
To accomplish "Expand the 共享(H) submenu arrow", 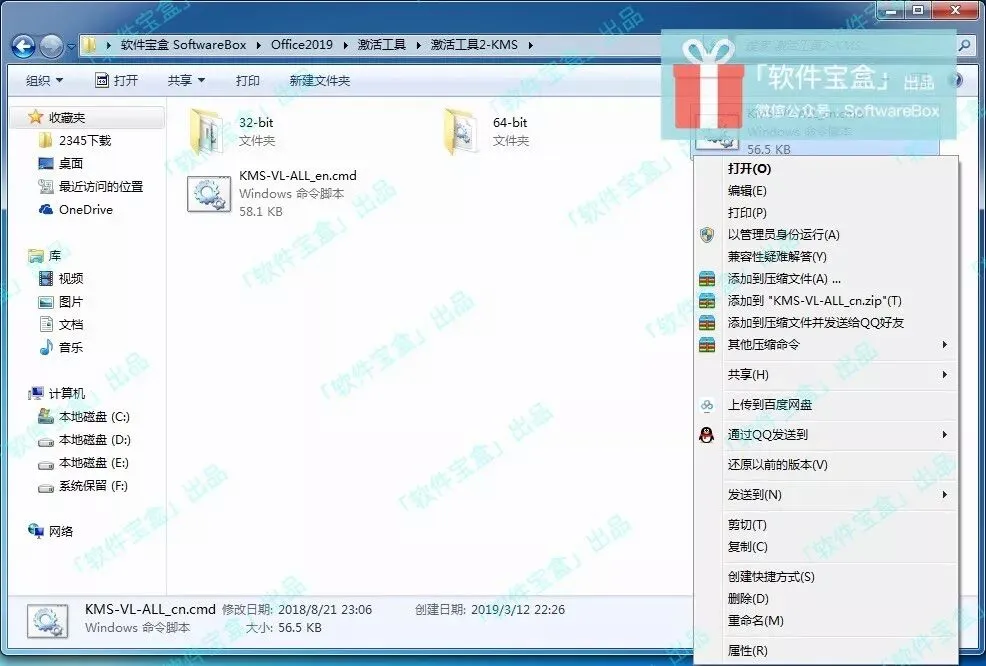I will point(944,375).
